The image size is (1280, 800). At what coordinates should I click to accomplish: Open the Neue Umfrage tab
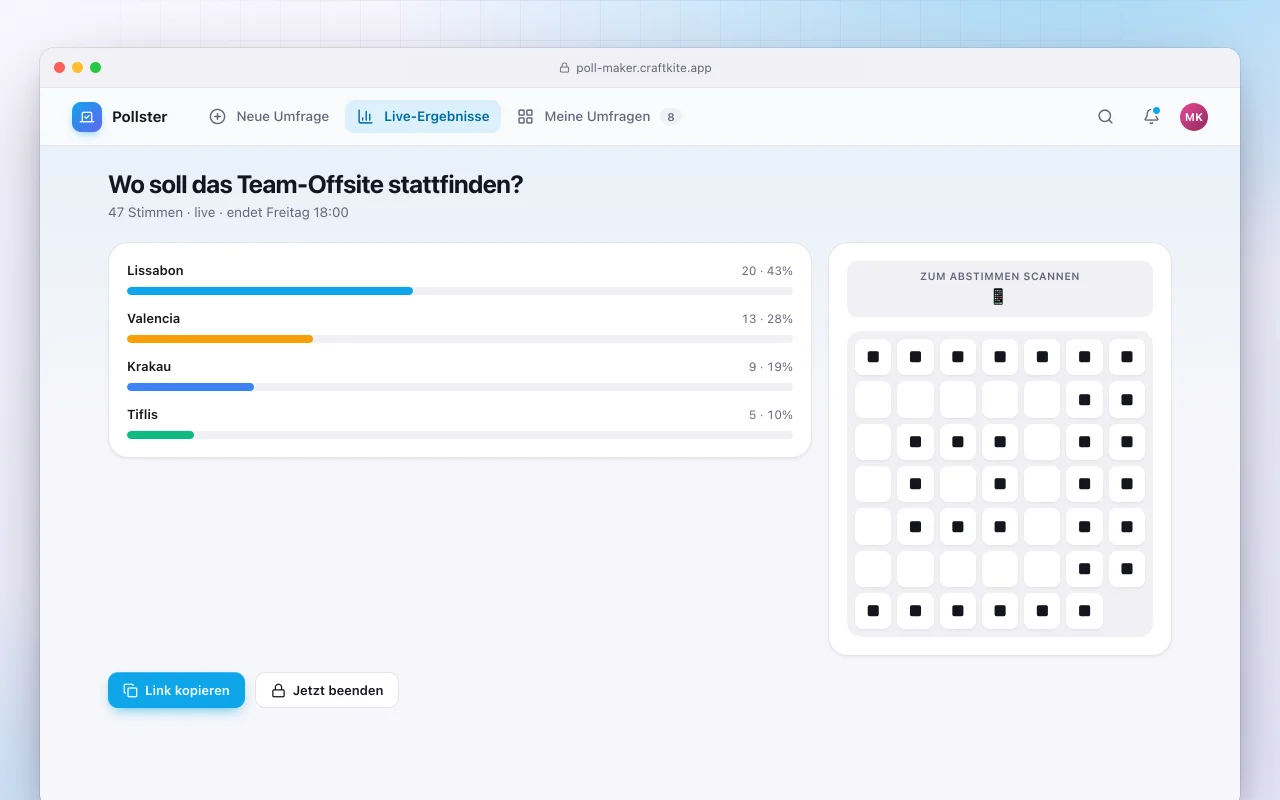click(x=269, y=117)
